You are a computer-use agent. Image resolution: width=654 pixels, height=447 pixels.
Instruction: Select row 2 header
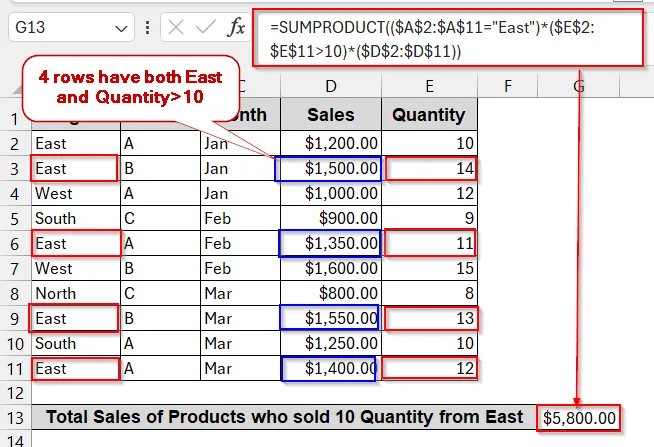pyautogui.click(x=15, y=144)
